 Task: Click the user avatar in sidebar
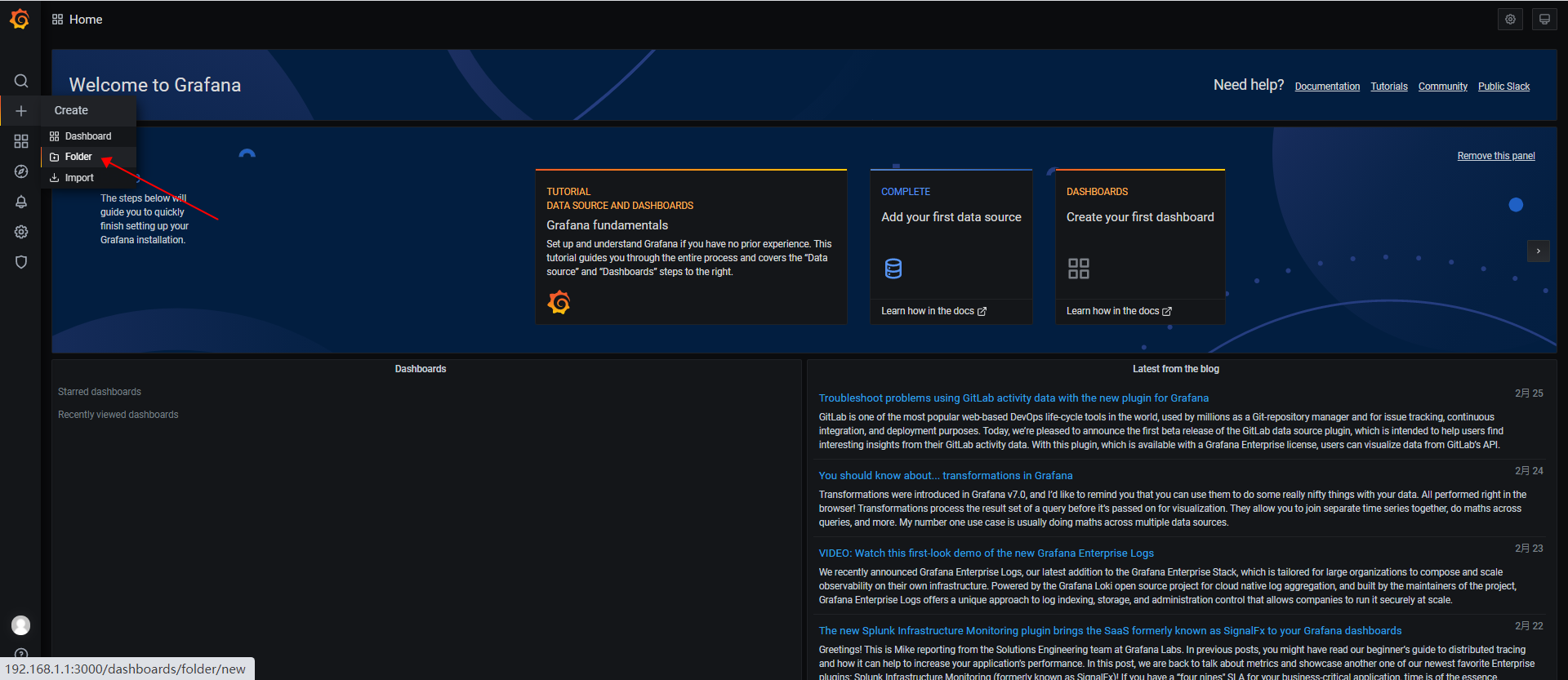tap(21, 625)
